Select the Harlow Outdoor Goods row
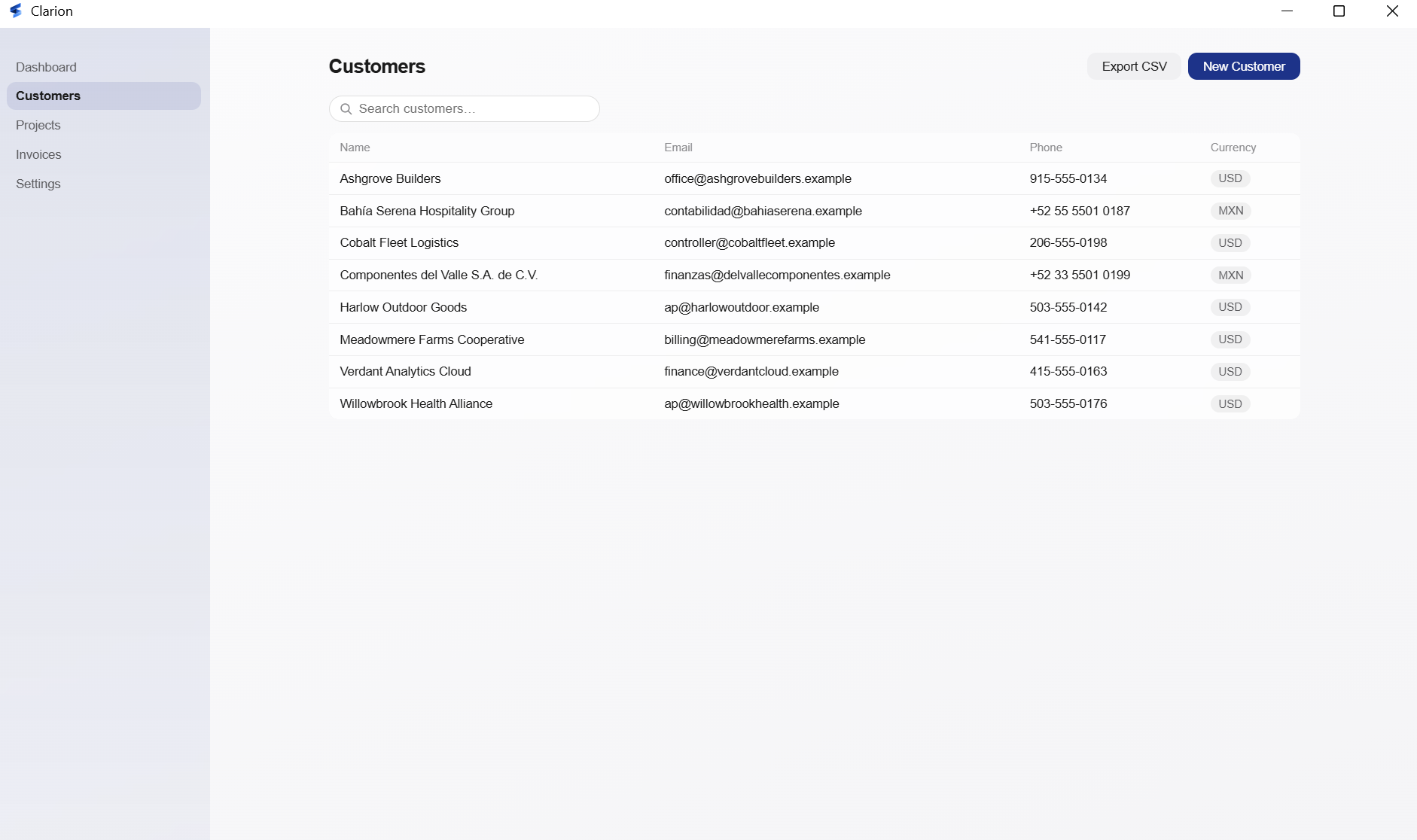 (815, 307)
